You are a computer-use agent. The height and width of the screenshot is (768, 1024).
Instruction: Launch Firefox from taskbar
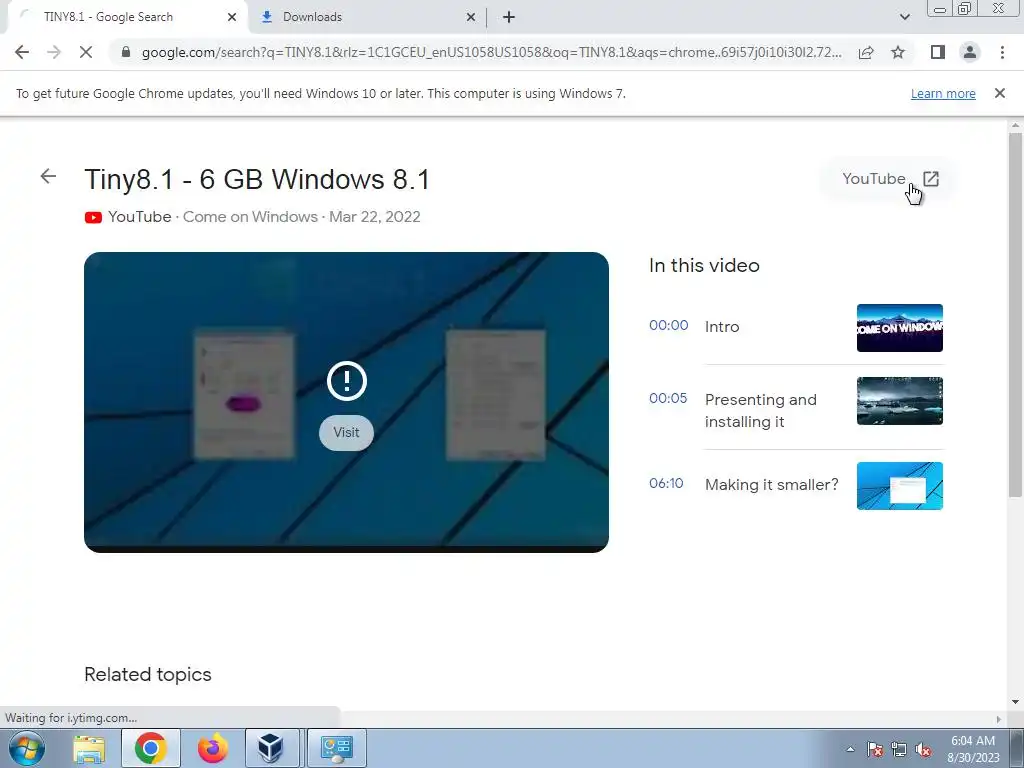click(212, 748)
